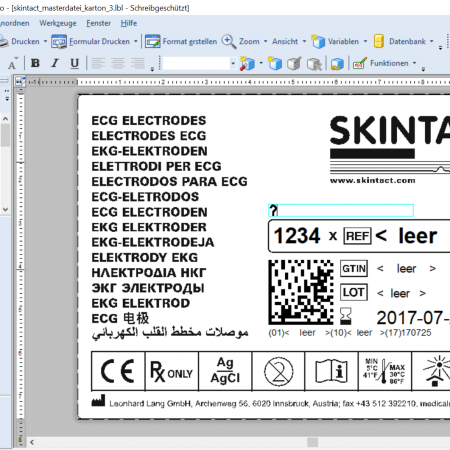450x450 pixels.
Task: Open the partially visible Anordnen menu
Action: click(14, 23)
